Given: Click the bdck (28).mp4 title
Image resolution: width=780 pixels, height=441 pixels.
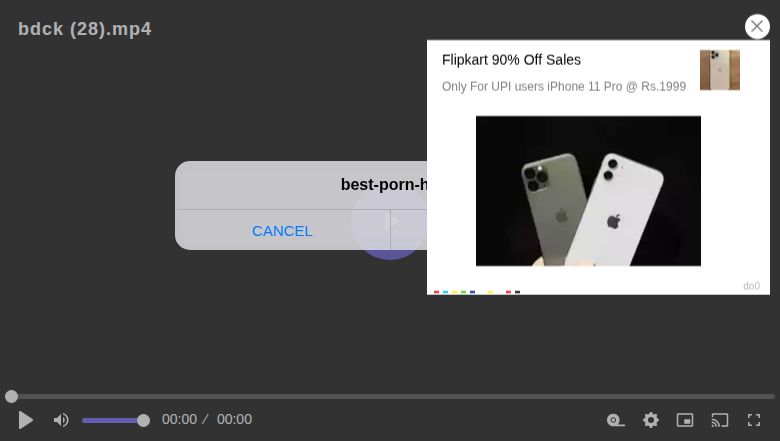Looking at the screenshot, I should pyautogui.click(x=85, y=29).
